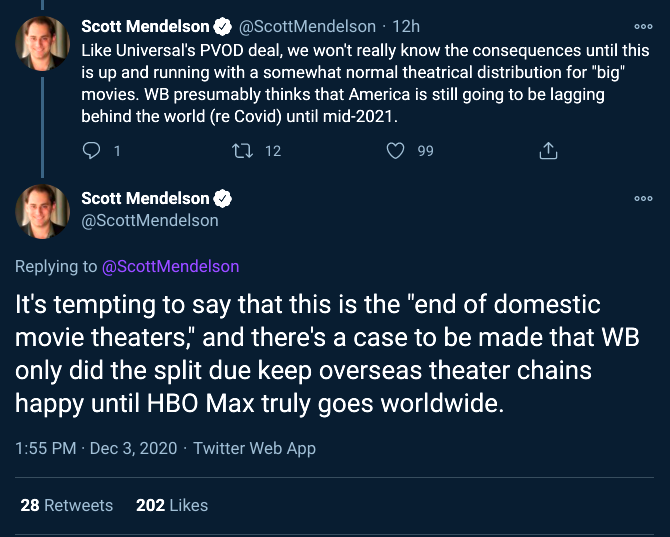Retweet the first tweet
670x537 pixels.
coord(242,151)
